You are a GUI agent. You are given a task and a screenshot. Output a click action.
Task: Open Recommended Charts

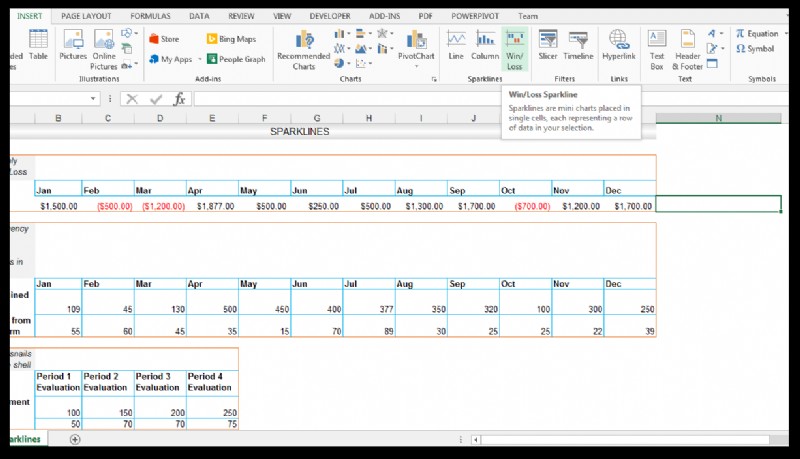[304, 49]
